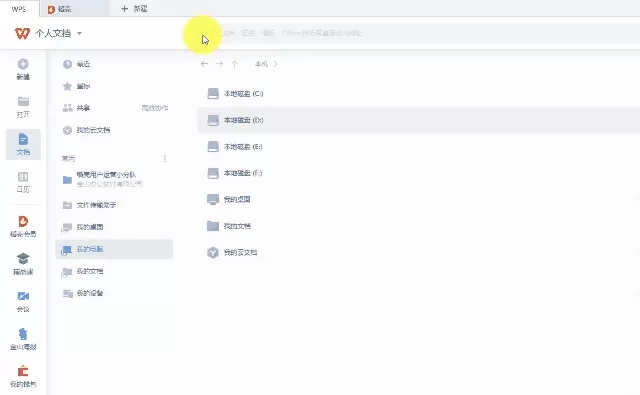This screenshot has height=395, width=640.
Task: Select 我的电脑 in the navigation panel
Action: 114,249
